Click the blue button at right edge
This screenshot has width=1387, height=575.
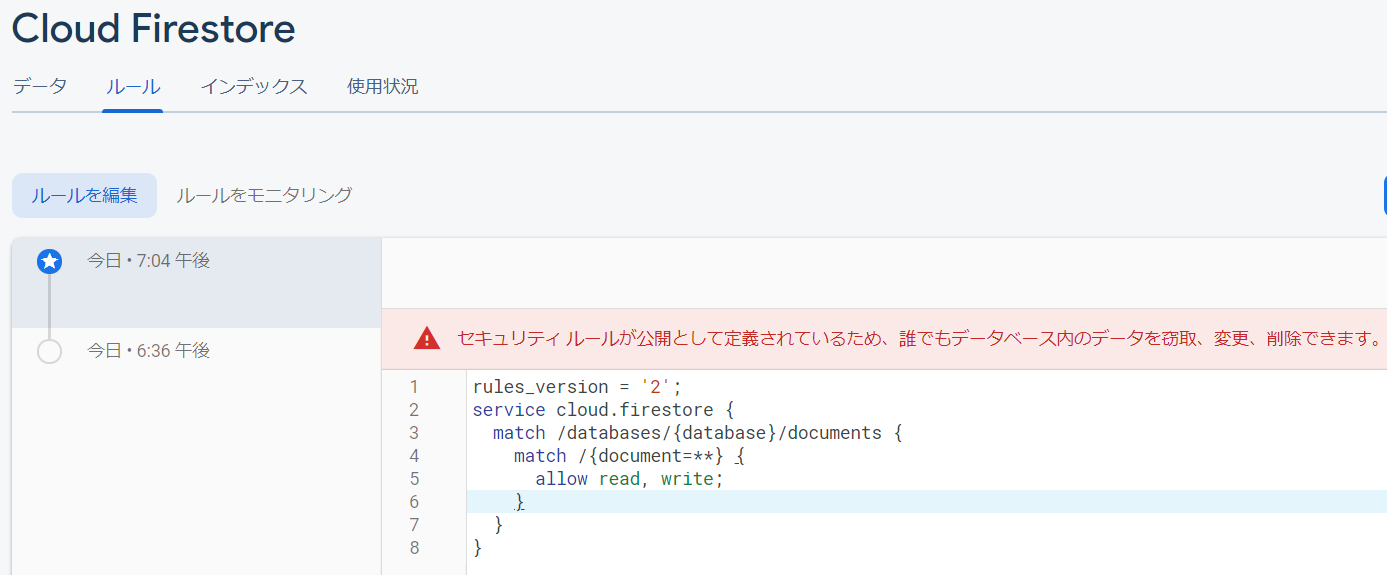(1385, 195)
